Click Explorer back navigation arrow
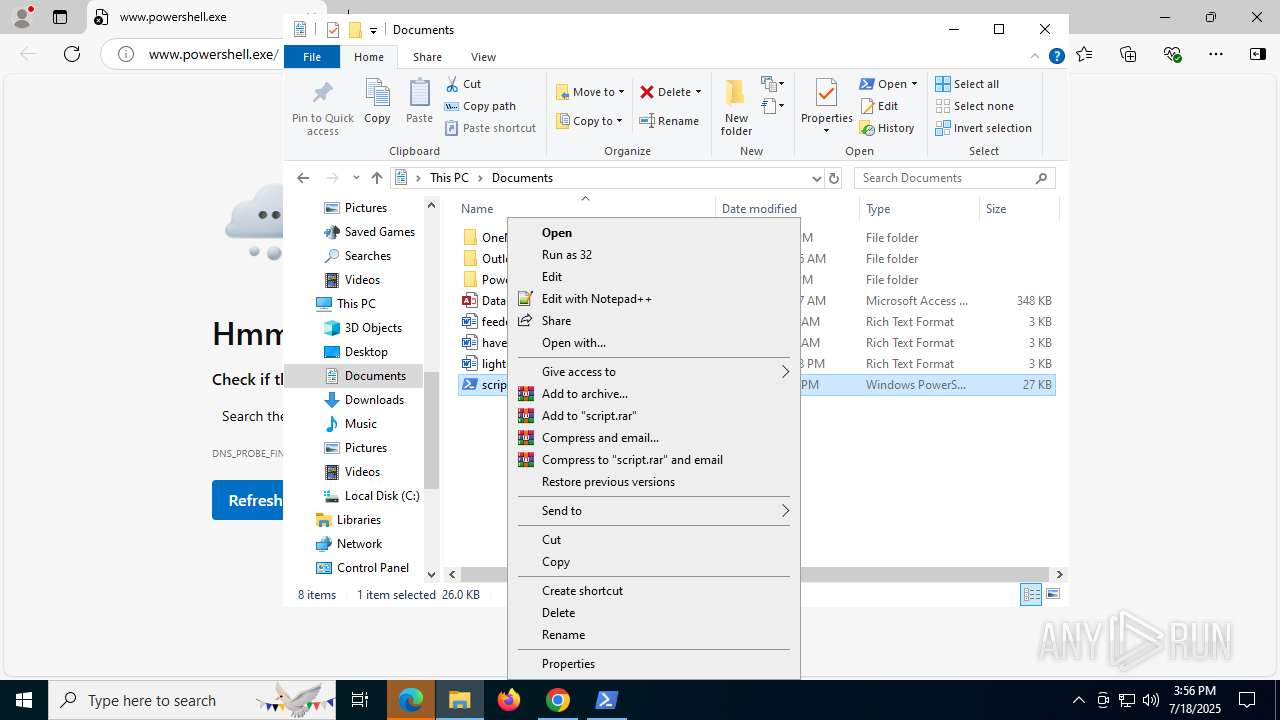Image resolution: width=1280 pixels, height=720 pixels. (303, 178)
